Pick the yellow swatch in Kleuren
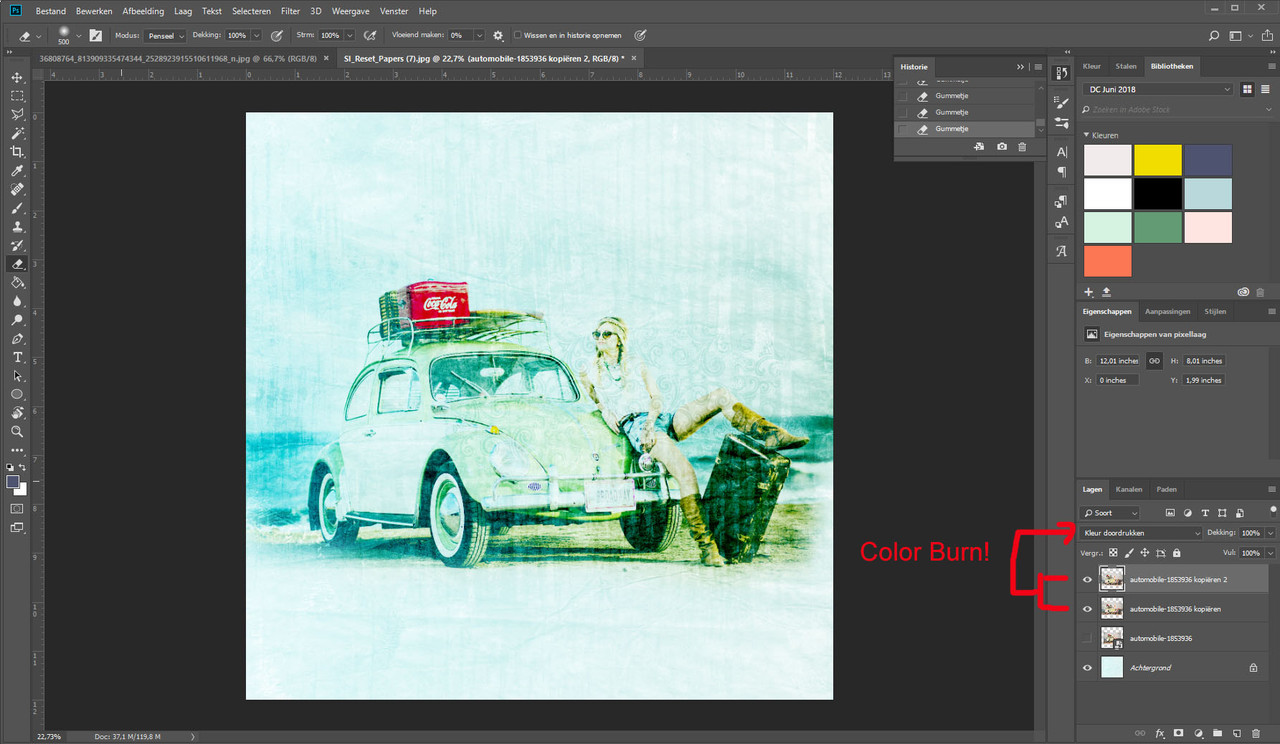 coord(1158,160)
